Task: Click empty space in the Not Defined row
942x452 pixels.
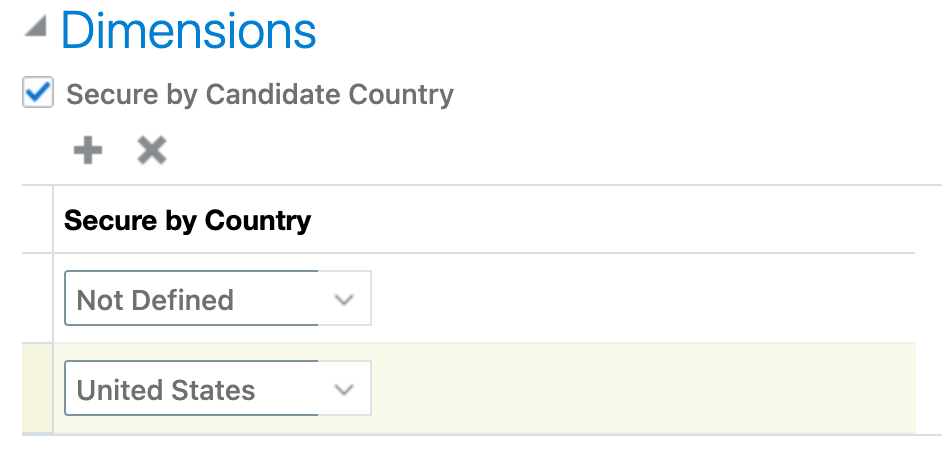Action: (640, 298)
